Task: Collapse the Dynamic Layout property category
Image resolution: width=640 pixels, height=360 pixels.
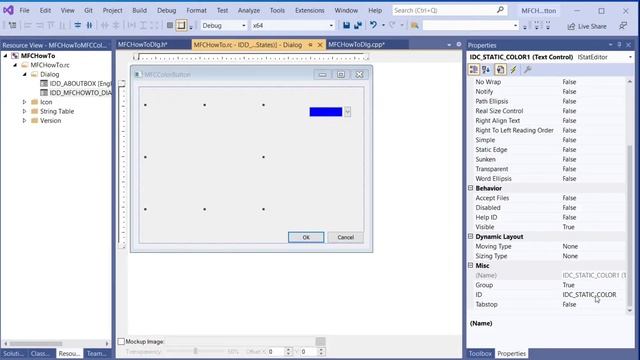Action: [x=471, y=236]
